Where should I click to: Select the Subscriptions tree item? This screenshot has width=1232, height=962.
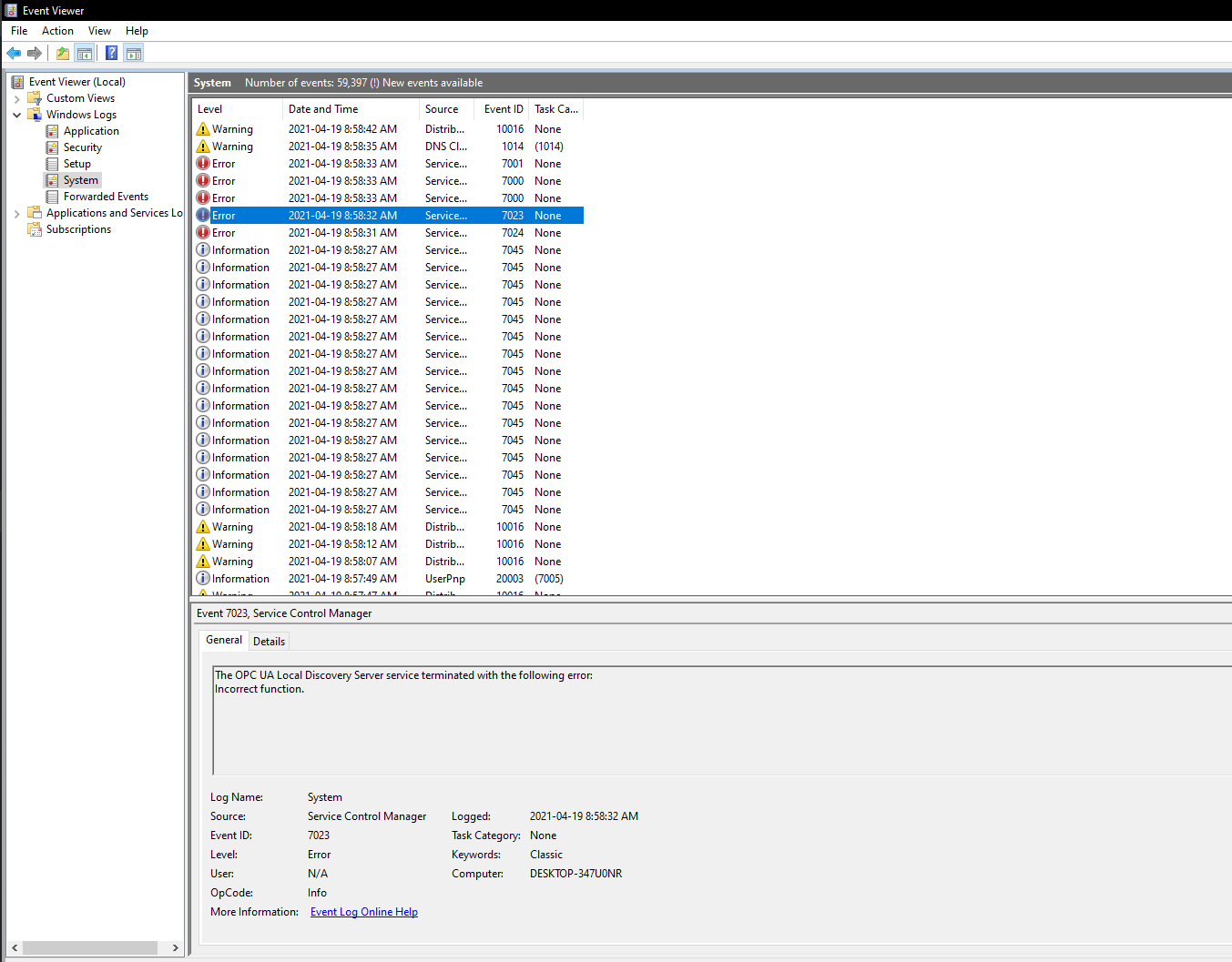point(79,229)
